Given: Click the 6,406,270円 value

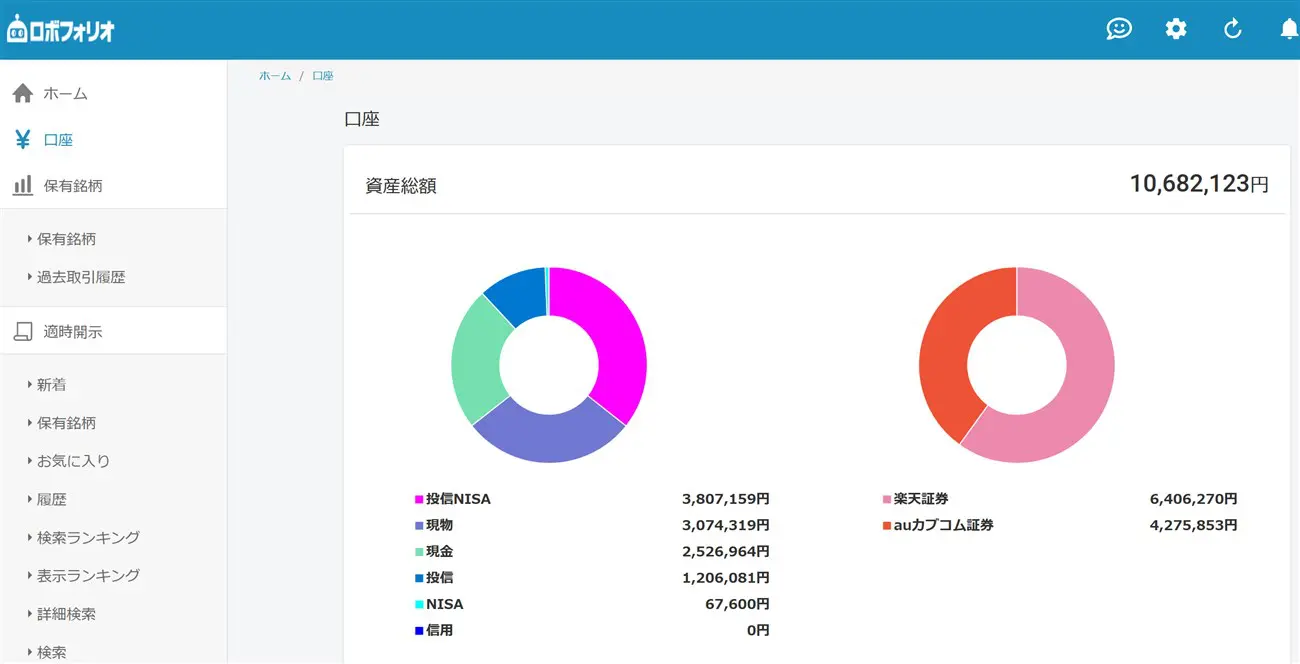Looking at the screenshot, I should 1194,499.
